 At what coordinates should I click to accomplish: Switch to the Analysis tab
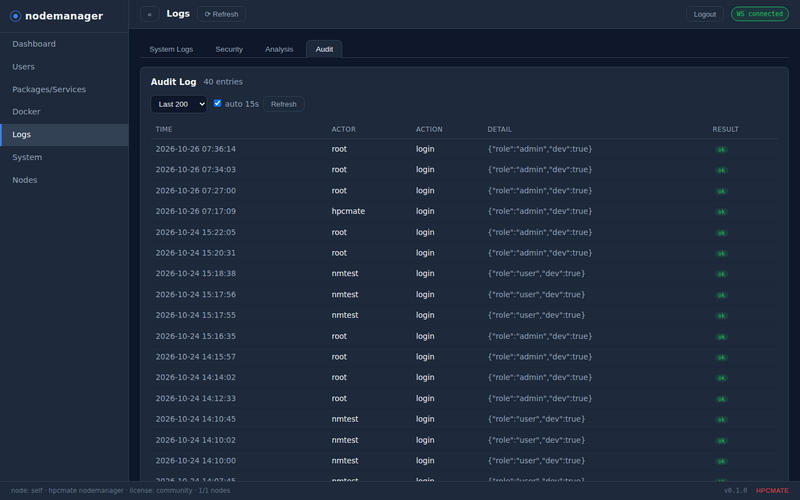click(x=279, y=49)
